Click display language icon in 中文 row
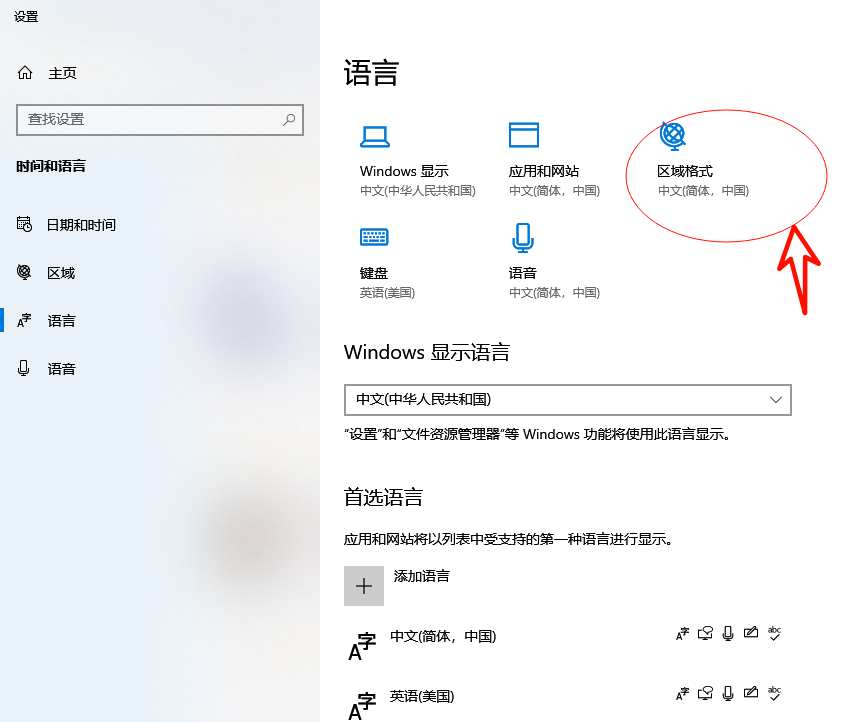The width and height of the screenshot is (860, 722). click(x=682, y=634)
